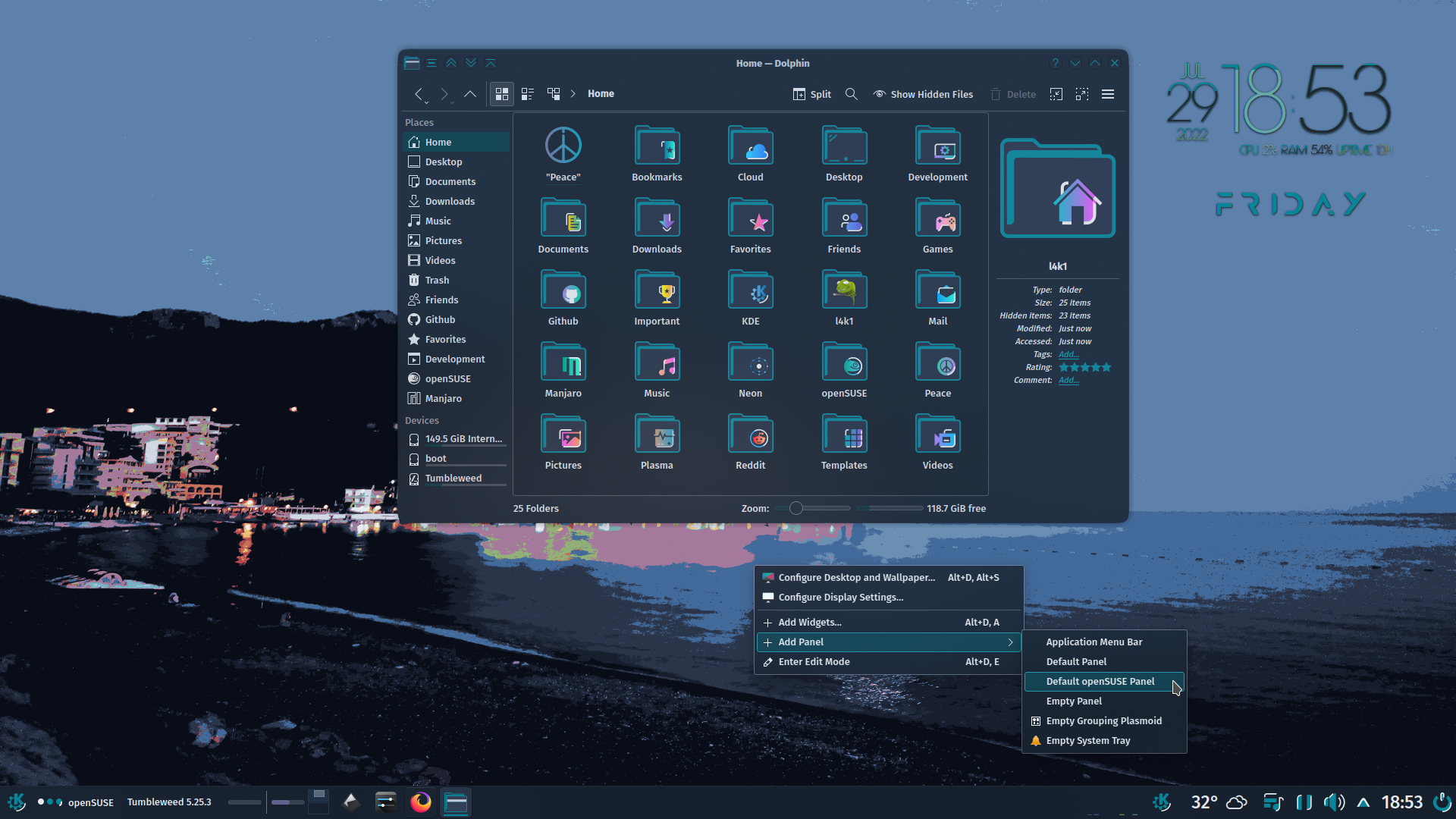Open the l4k1 chameleon folder
This screenshot has height=819, width=1456.
click(x=844, y=299)
